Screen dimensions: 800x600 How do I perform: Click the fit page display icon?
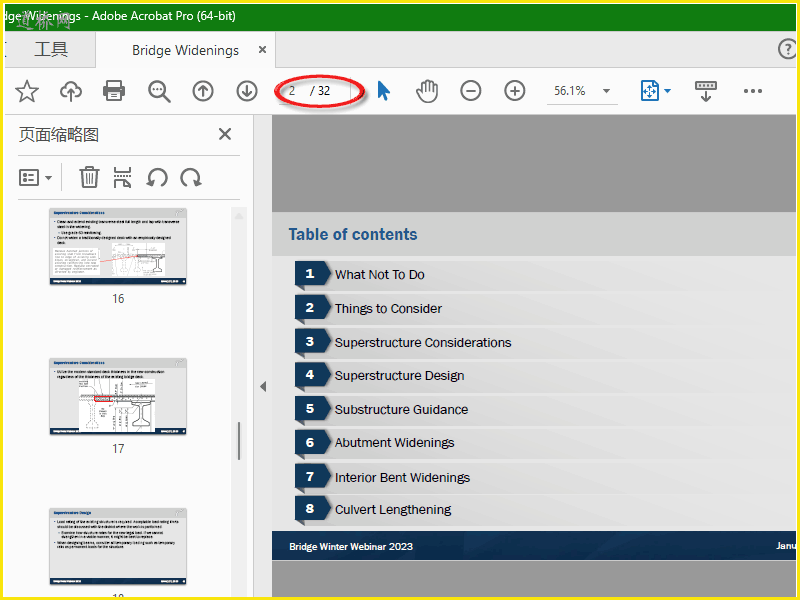[650, 91]
